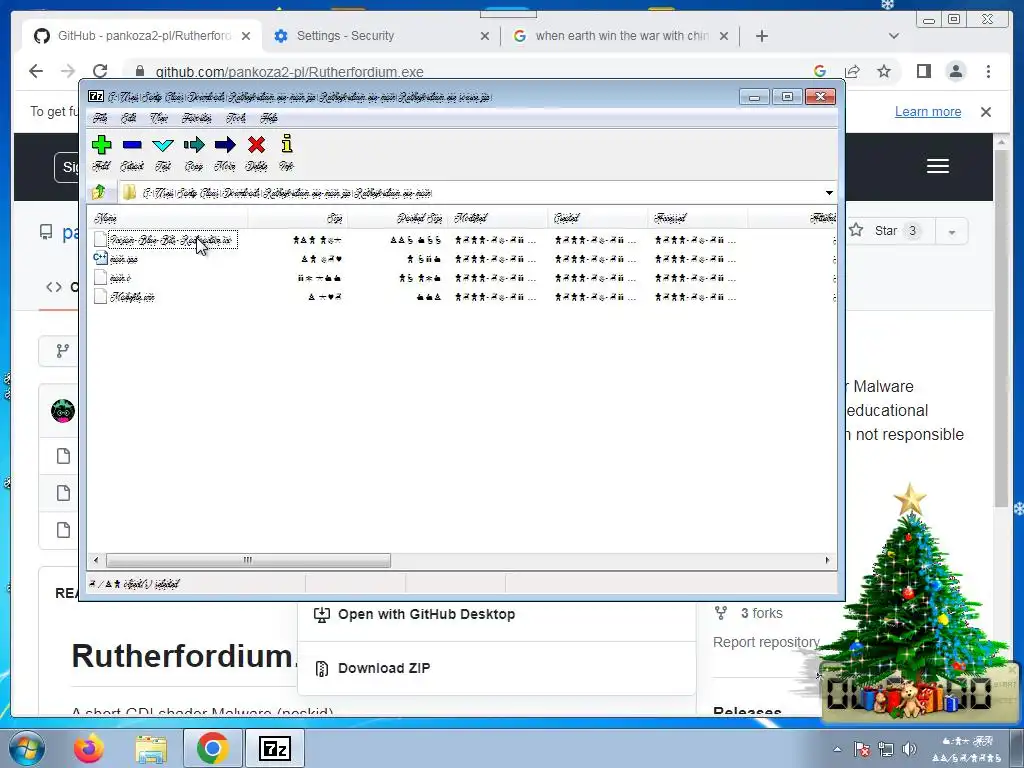Click Download ZIP on GitHub
Image resolution: width=1024 pixels, height=768 pixels.
tap(374, 668)
